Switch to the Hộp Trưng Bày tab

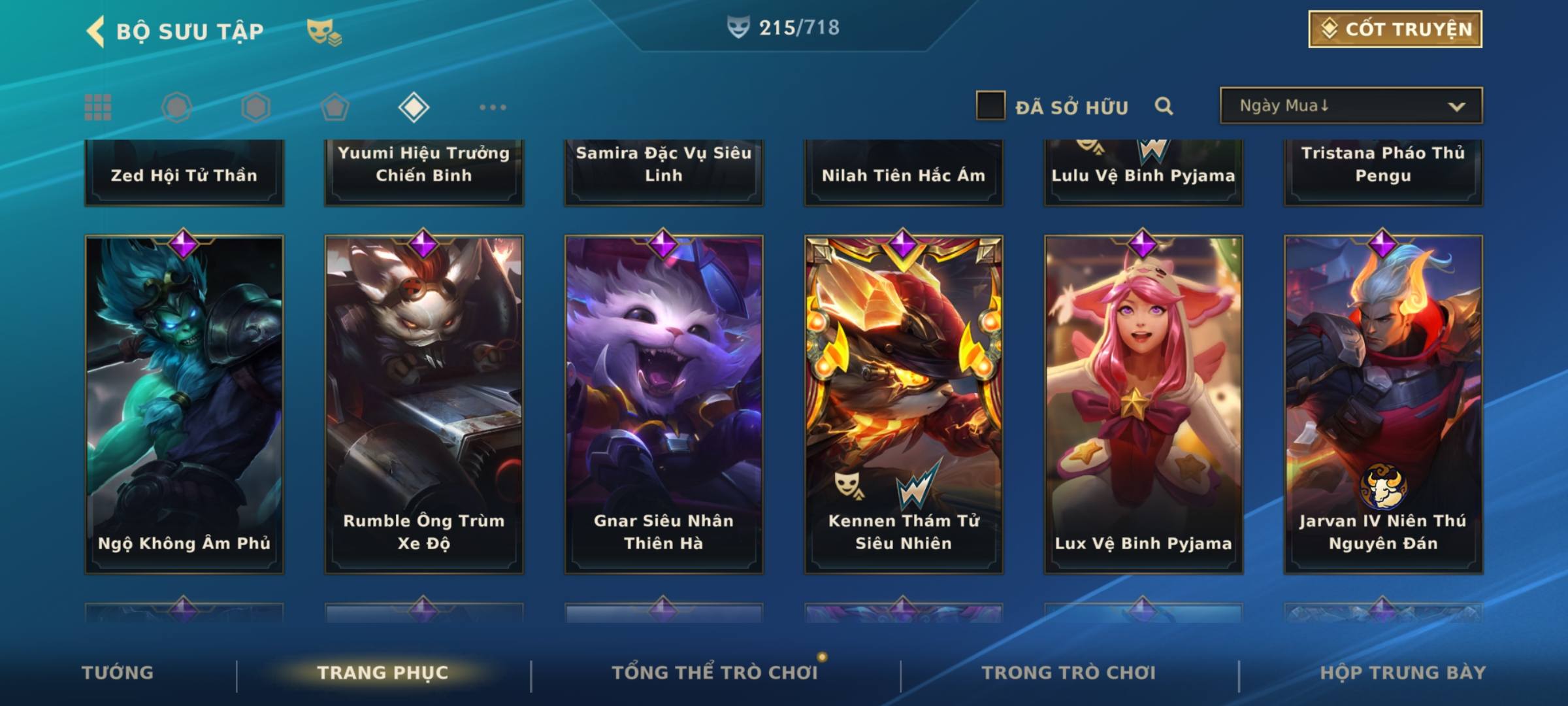tap(1403, 673)
